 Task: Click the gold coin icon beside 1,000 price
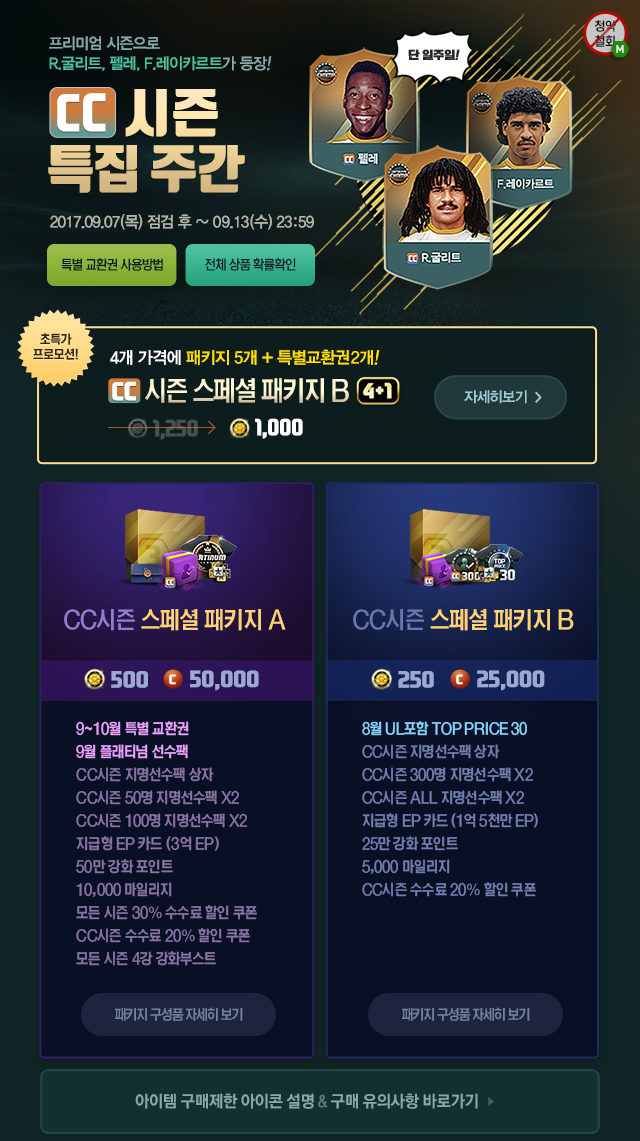[239, 428]
